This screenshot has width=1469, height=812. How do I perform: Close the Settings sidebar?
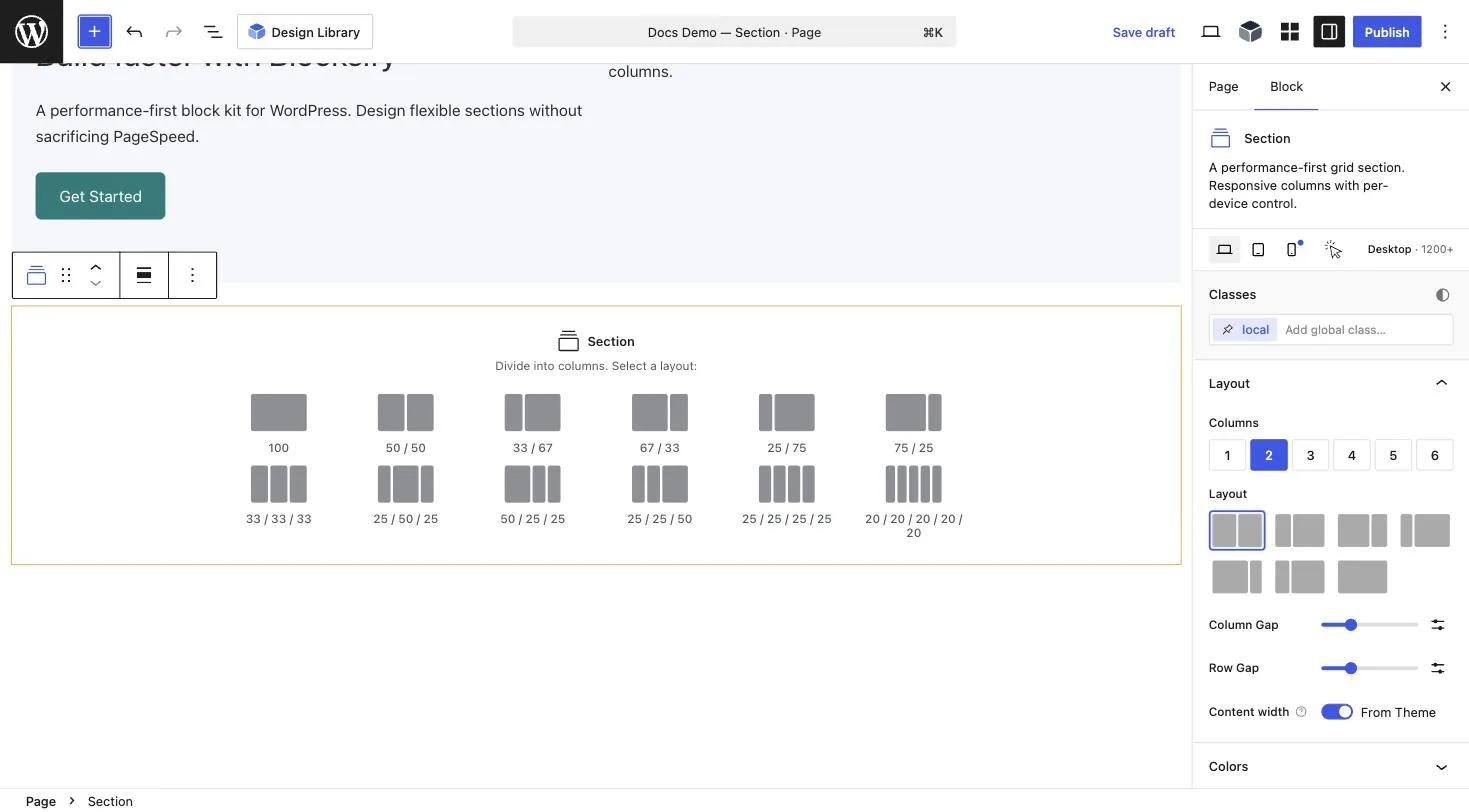tap(1445, 87)
